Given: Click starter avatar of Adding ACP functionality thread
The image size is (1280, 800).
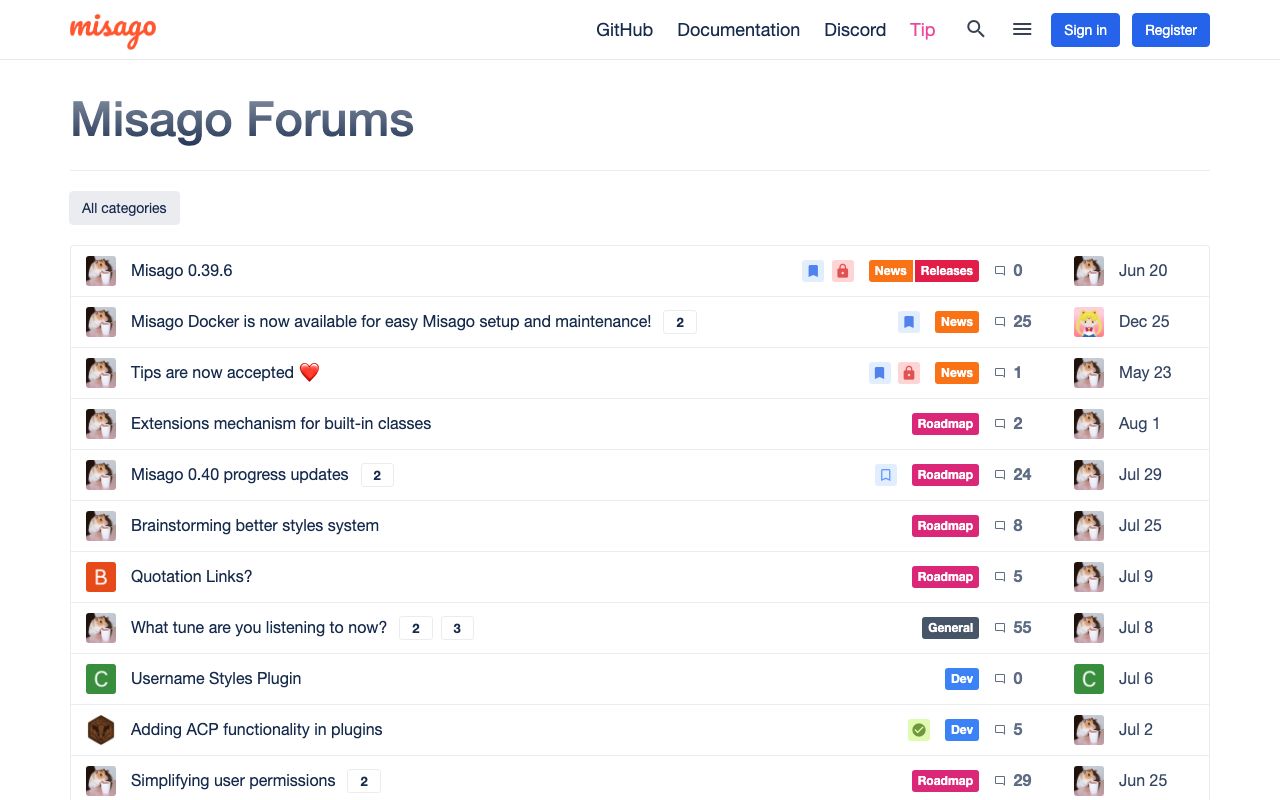Looking at the screenshot, I should tap(101, 730).
